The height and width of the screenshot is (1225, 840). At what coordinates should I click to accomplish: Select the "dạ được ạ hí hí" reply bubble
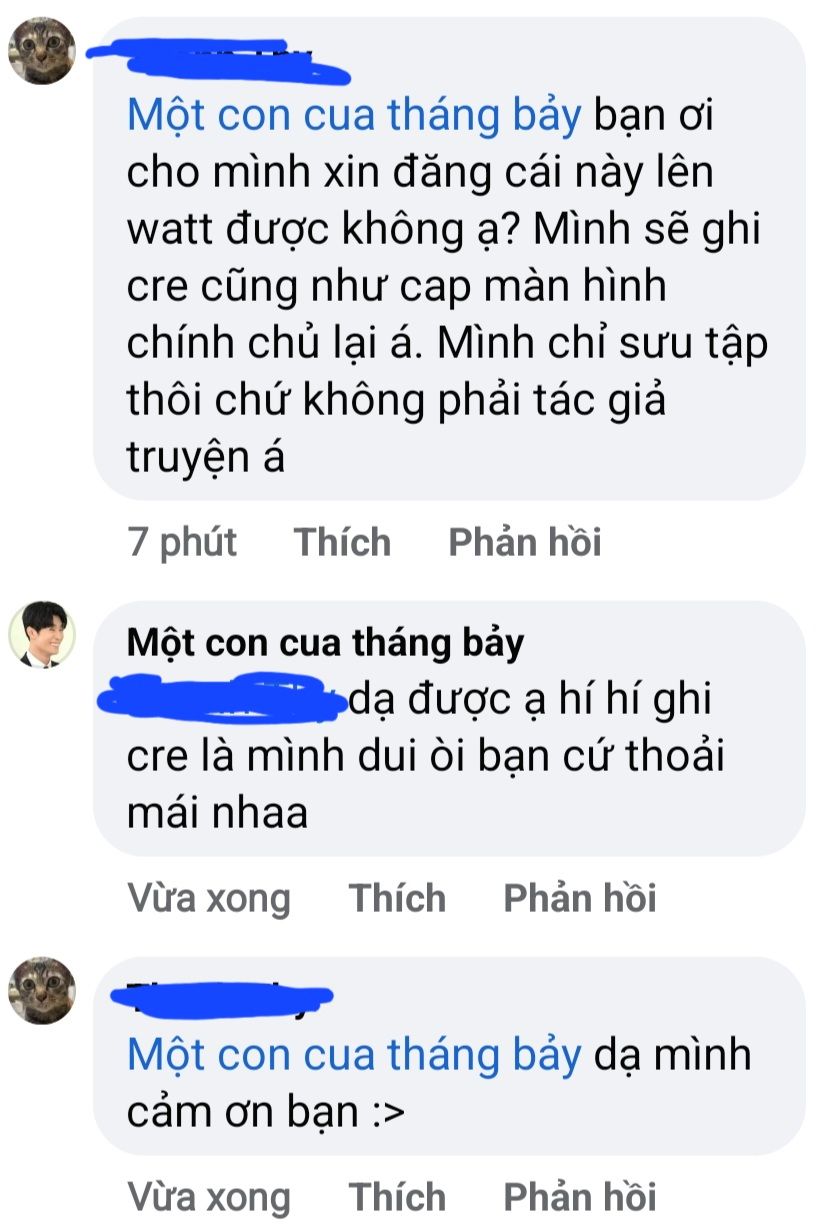click(448, 728)
